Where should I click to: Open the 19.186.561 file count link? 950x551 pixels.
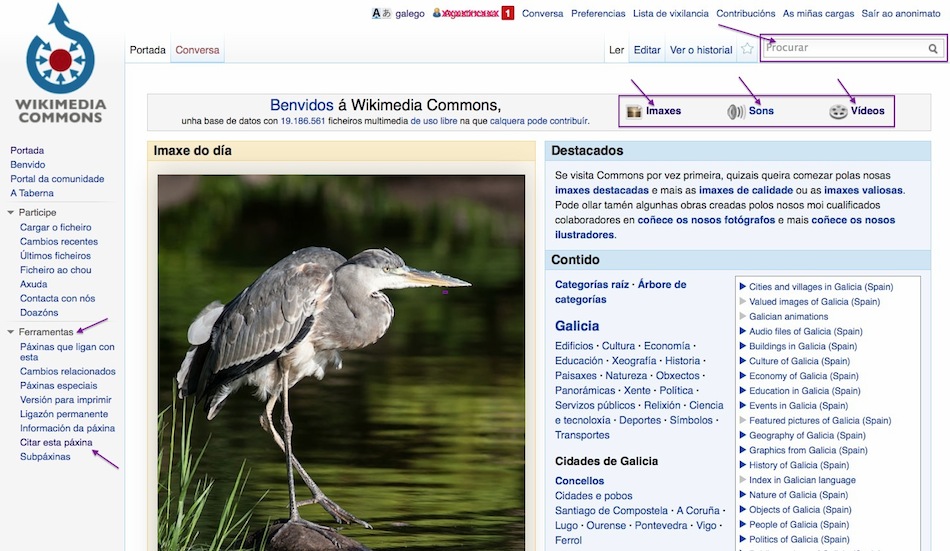(303, 121)
